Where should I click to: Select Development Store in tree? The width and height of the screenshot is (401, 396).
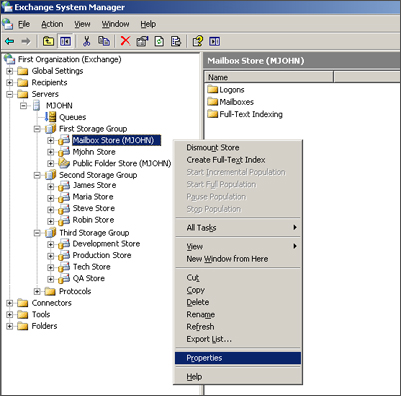tap(106, 244)
